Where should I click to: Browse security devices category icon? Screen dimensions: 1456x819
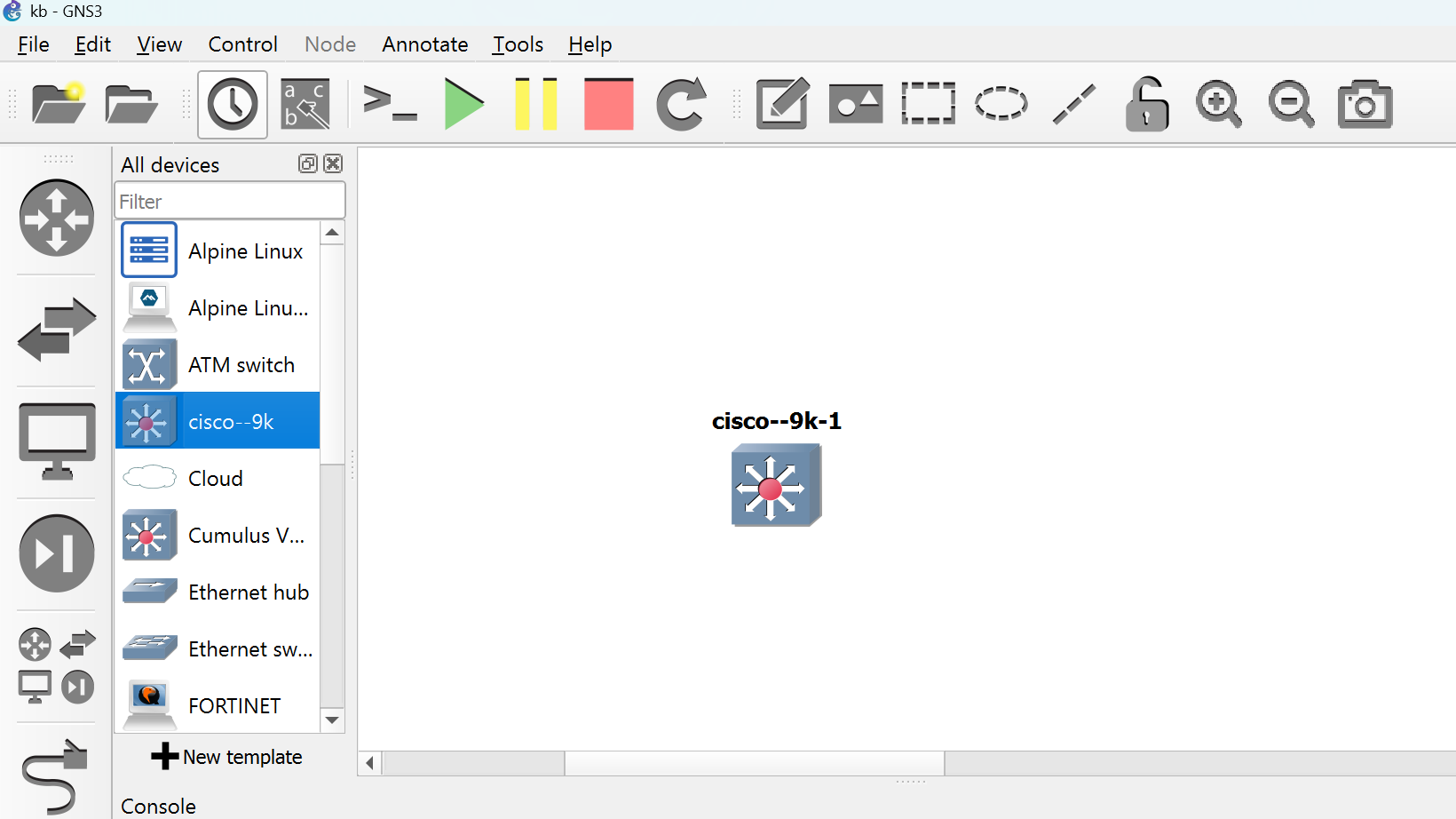[57, 553]
